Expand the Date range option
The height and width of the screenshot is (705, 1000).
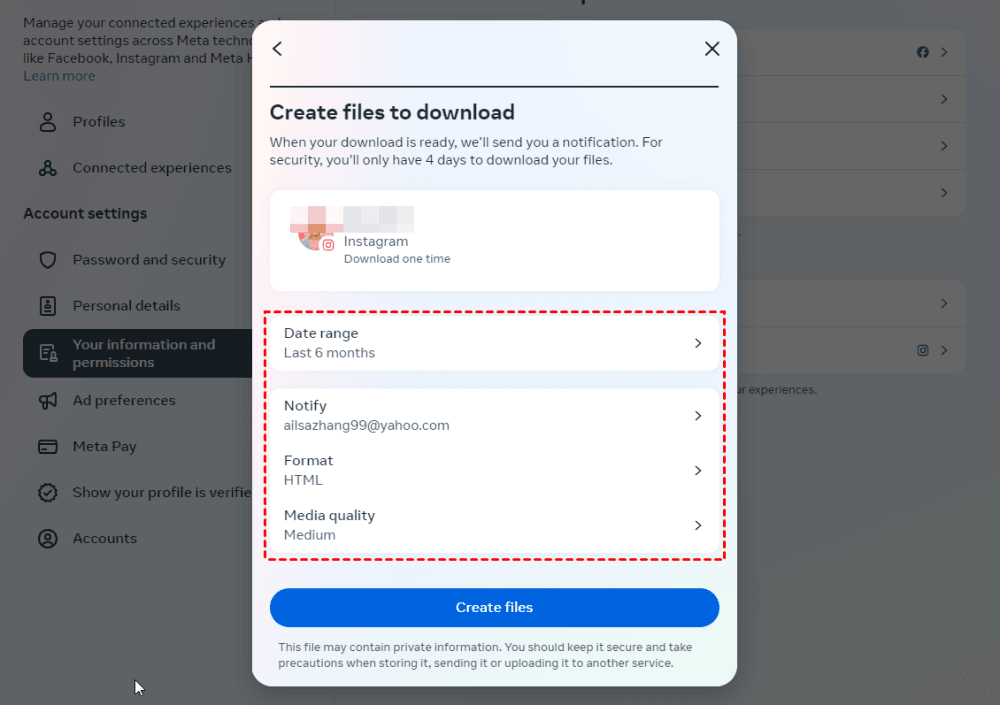click(494, 343)
